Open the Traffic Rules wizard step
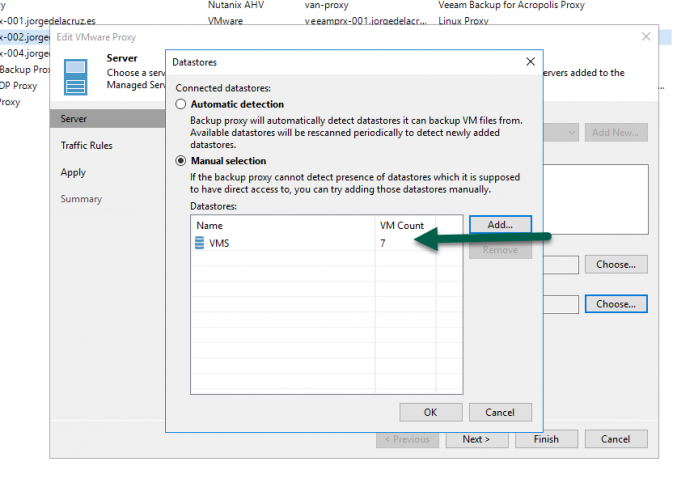Screen dimensions: 694x483 coord(87,146)
